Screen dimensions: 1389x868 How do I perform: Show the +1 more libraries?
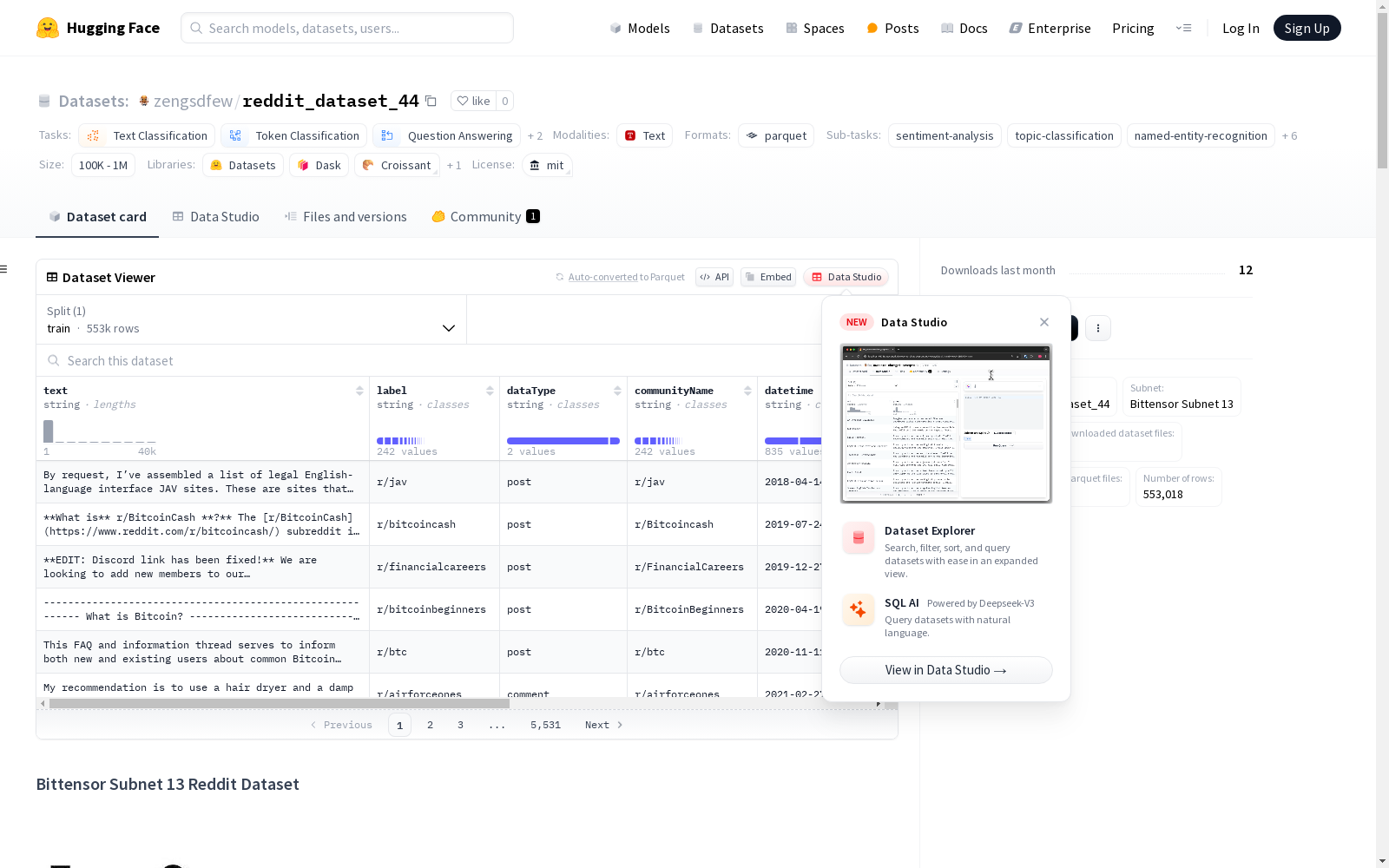pyautogui.click(x=454, y=165)
